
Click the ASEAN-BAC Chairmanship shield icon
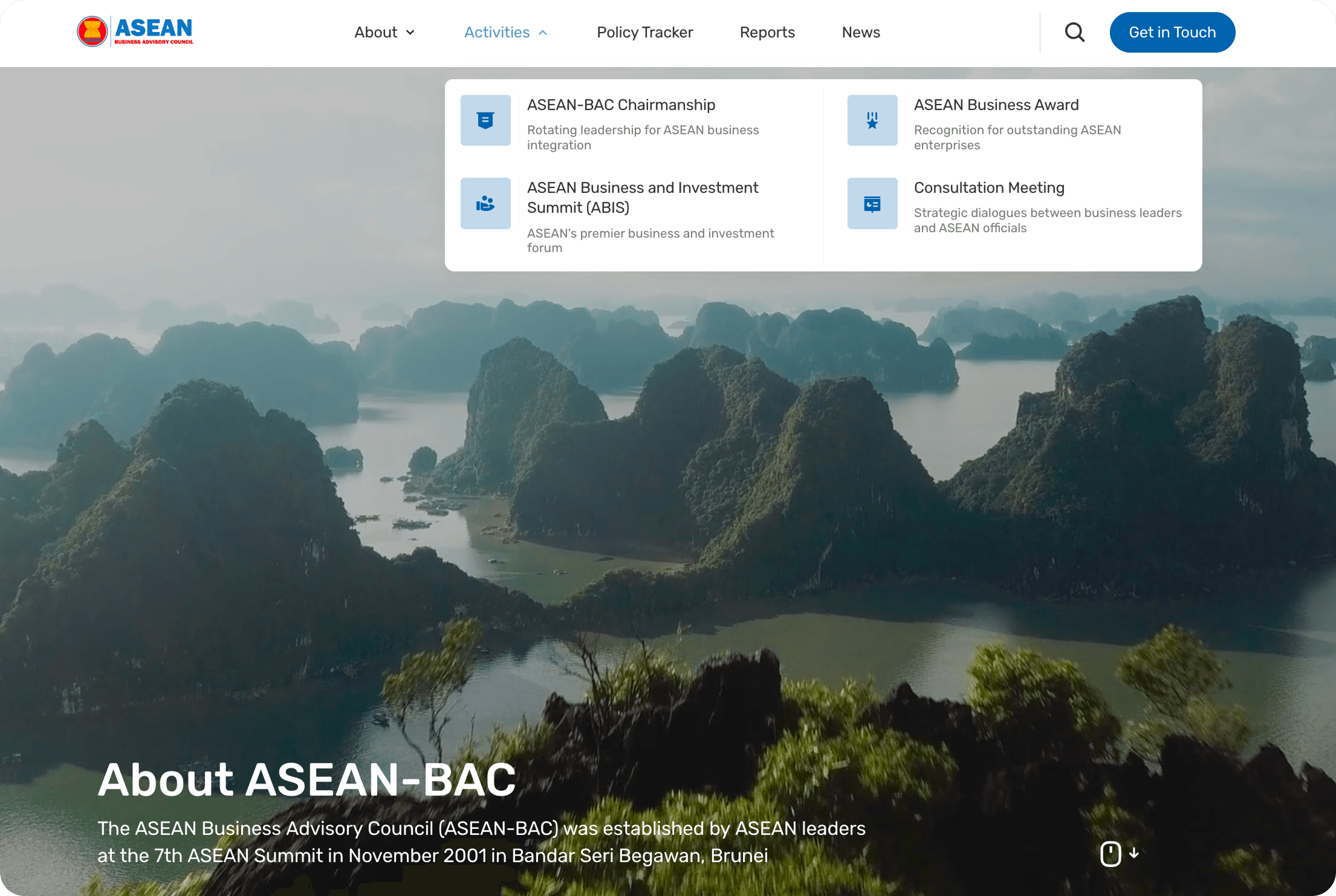coord(485,120)
